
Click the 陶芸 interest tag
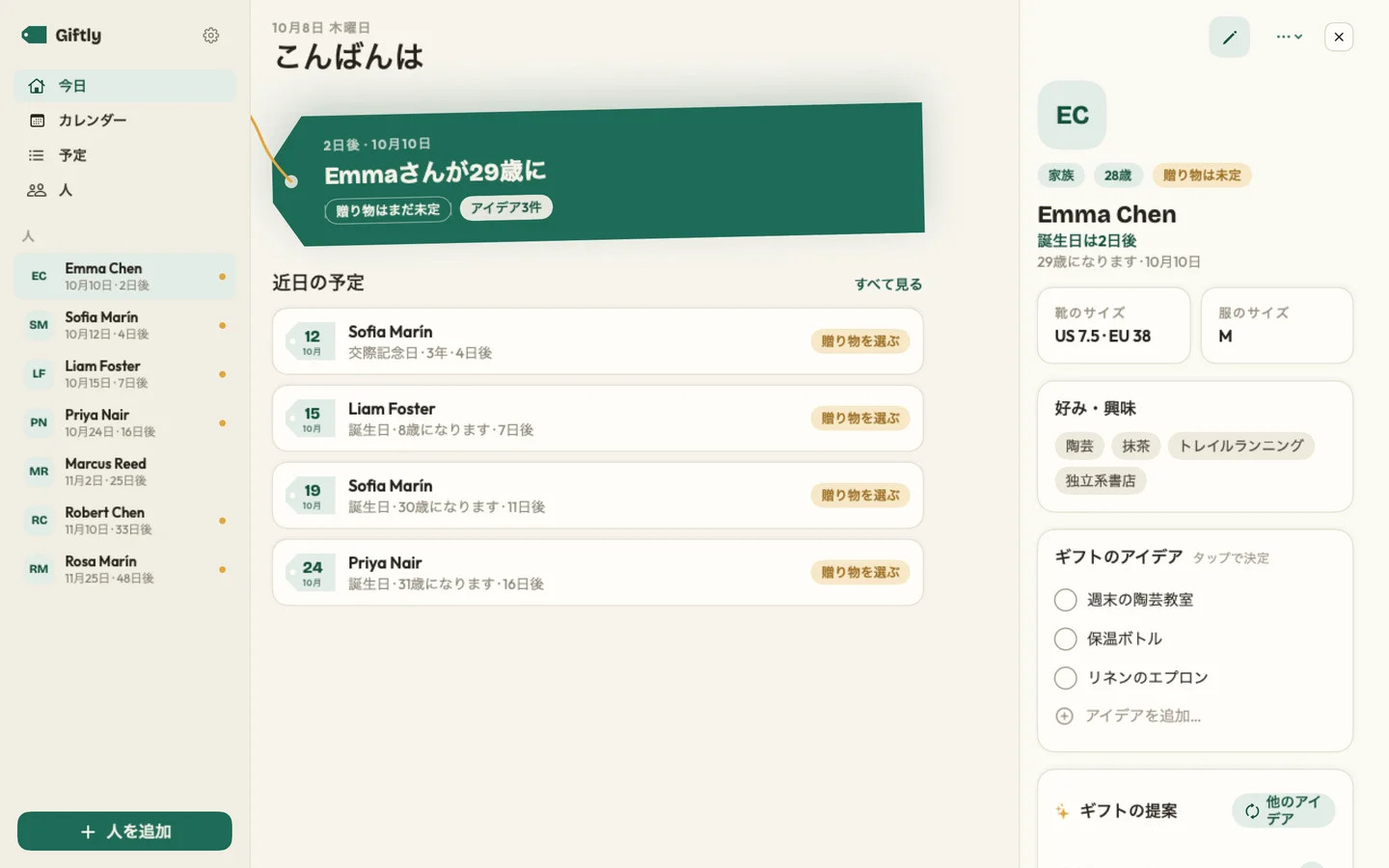(x=1079, y=447)
